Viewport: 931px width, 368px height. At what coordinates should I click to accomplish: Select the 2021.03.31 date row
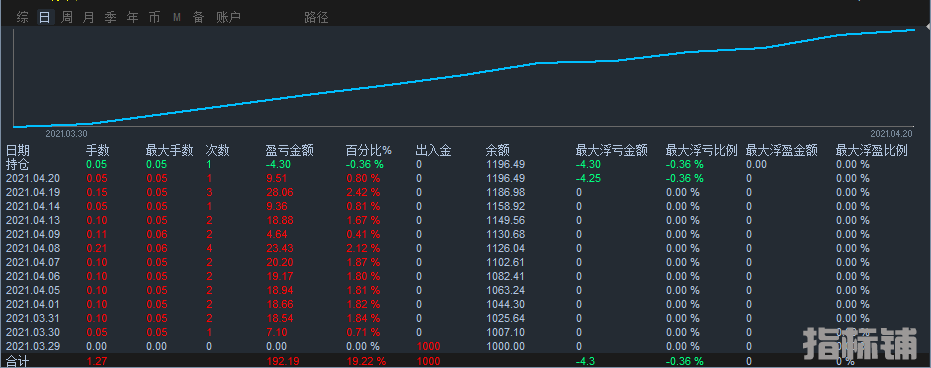(x=466, y=318)
